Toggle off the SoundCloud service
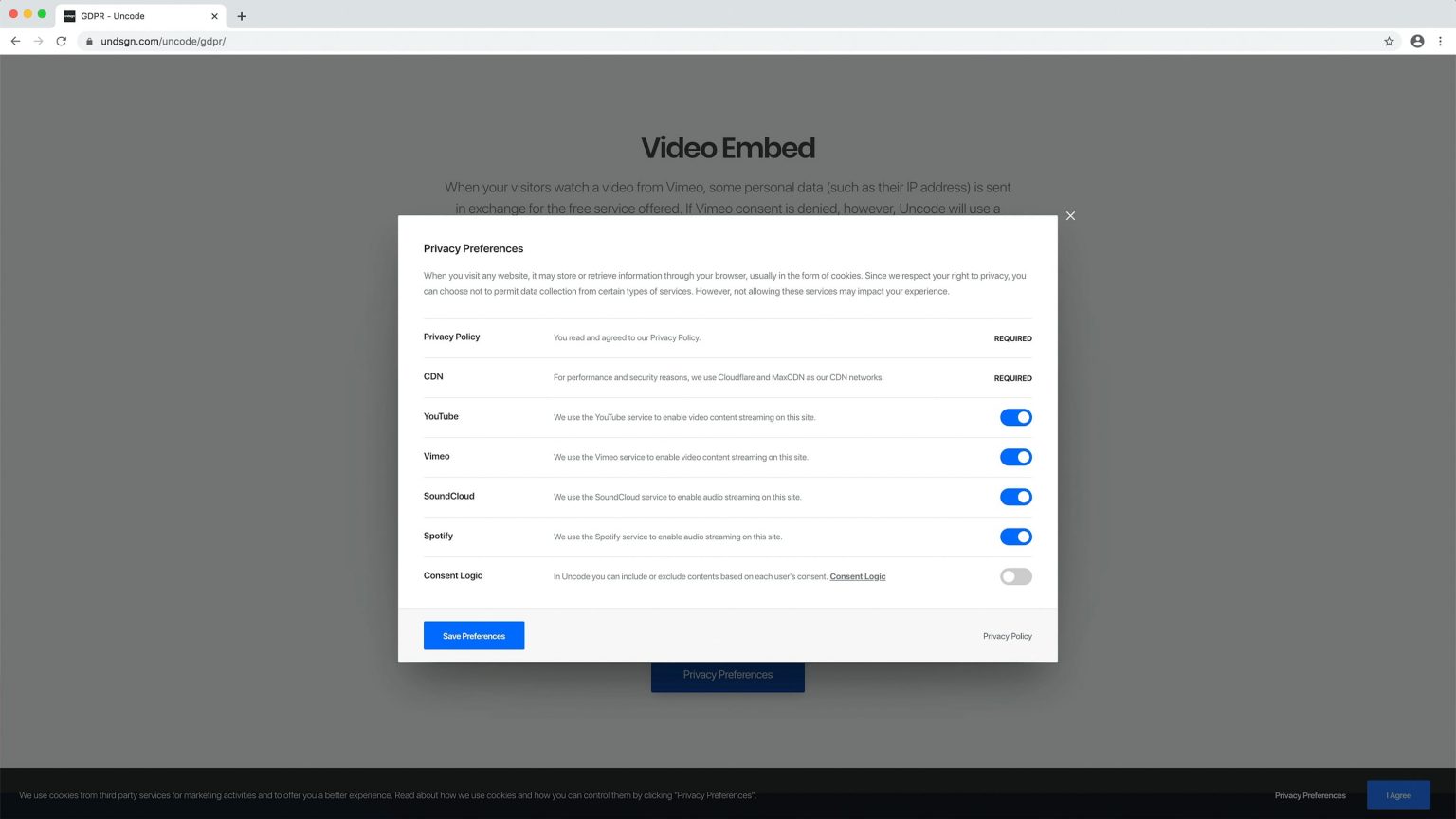 pos(1015,497)
